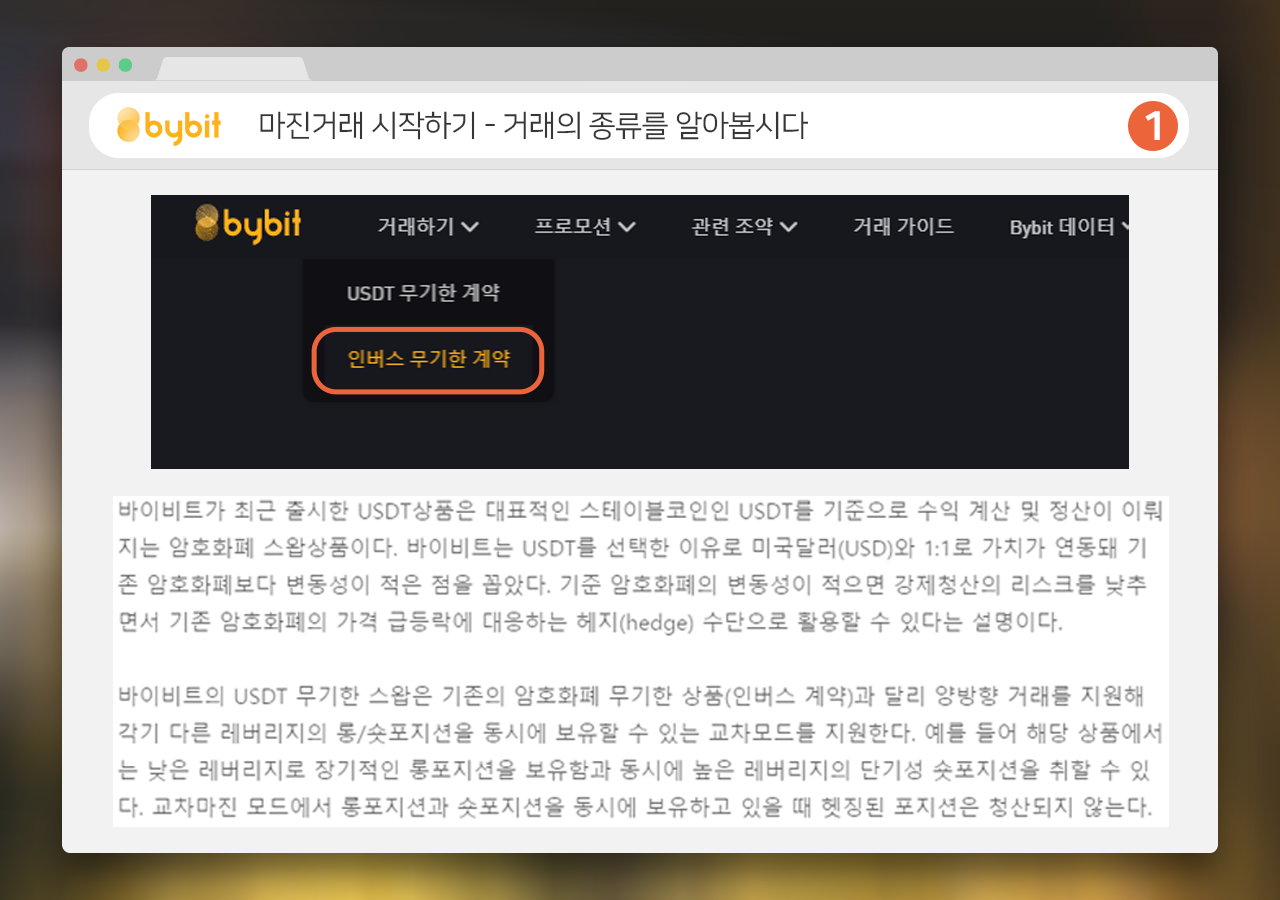1280x900 pixels.
Task: Expand the 프로모션 dropdown
Action: coord(585,227)
